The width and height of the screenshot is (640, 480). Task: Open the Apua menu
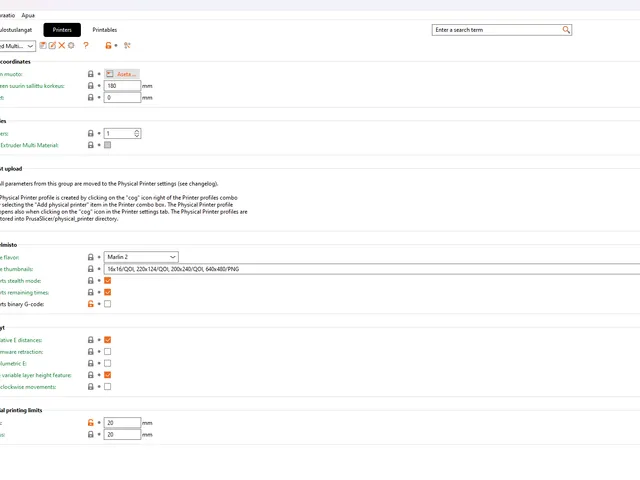click(28, 16)
